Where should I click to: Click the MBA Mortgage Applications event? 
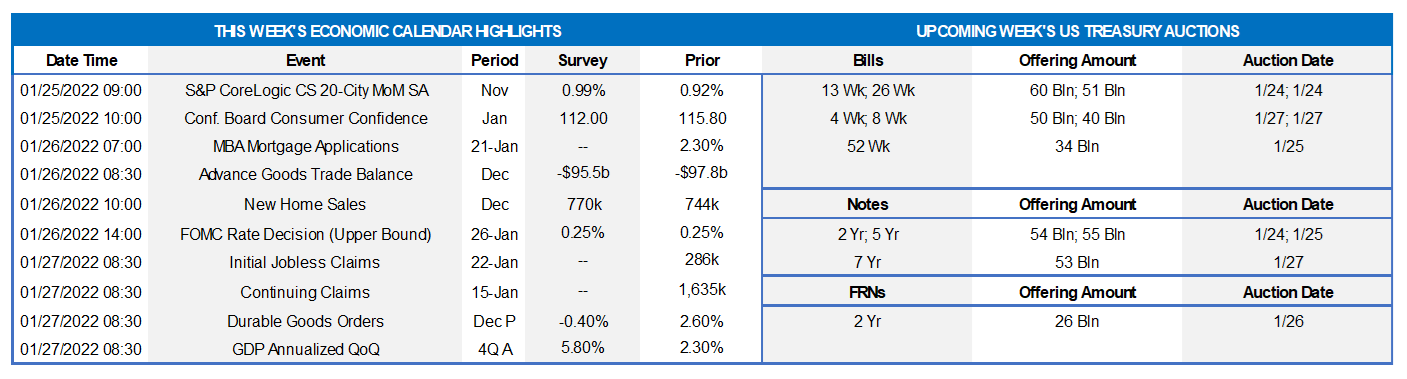[x=306, y=146]
